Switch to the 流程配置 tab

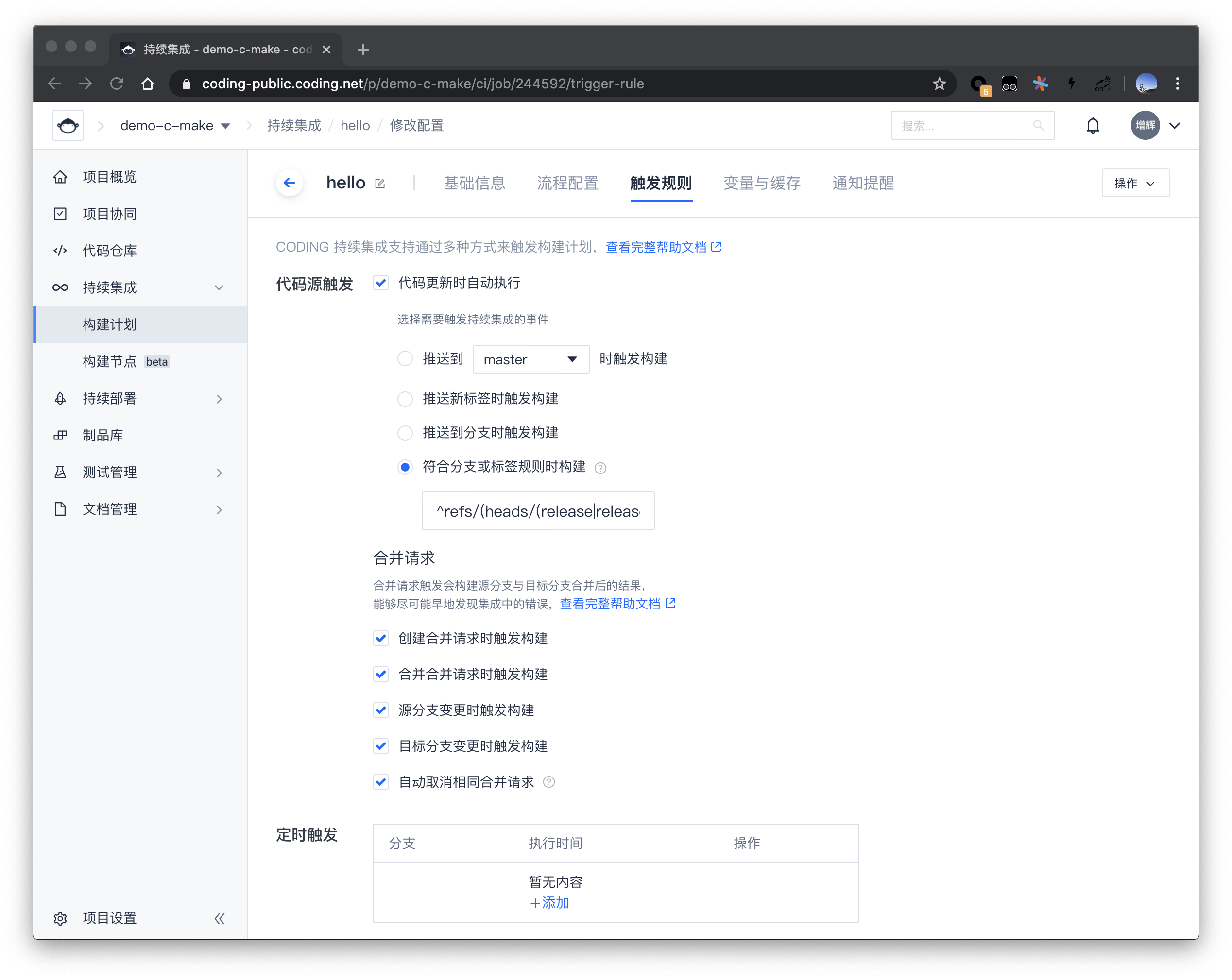(567, 183)
